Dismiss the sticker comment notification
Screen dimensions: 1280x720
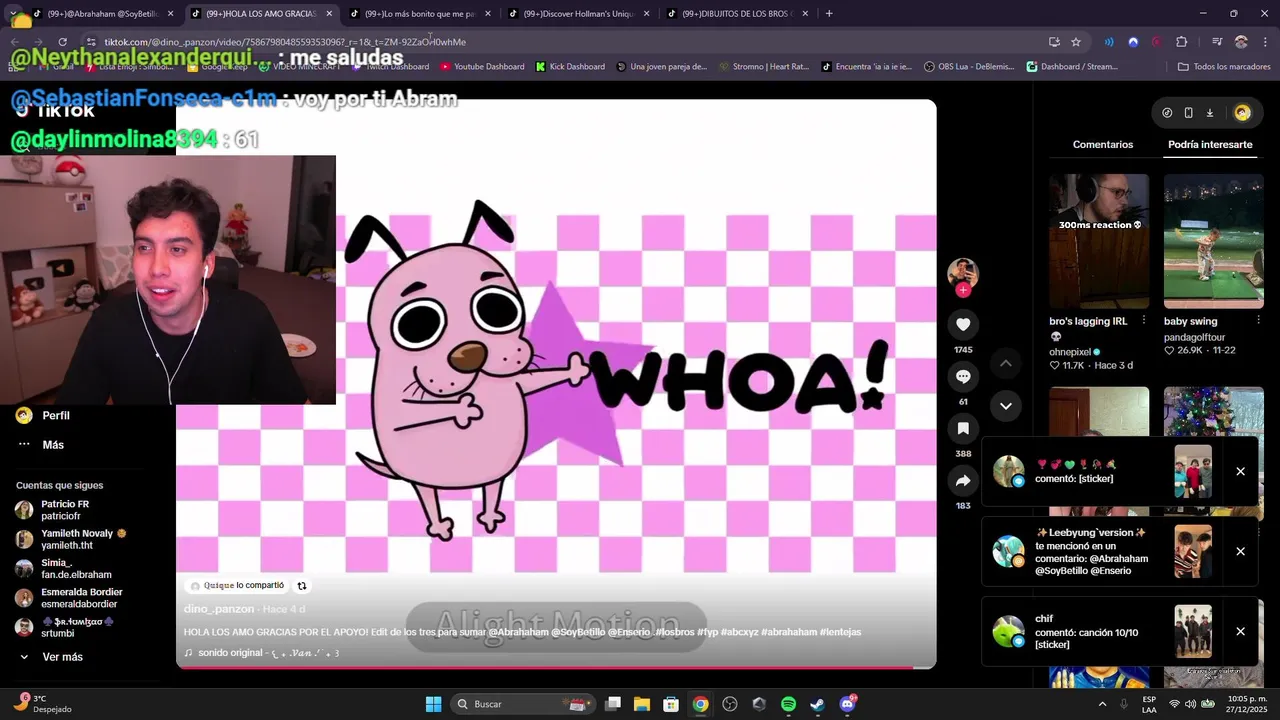click(1240, 472)
